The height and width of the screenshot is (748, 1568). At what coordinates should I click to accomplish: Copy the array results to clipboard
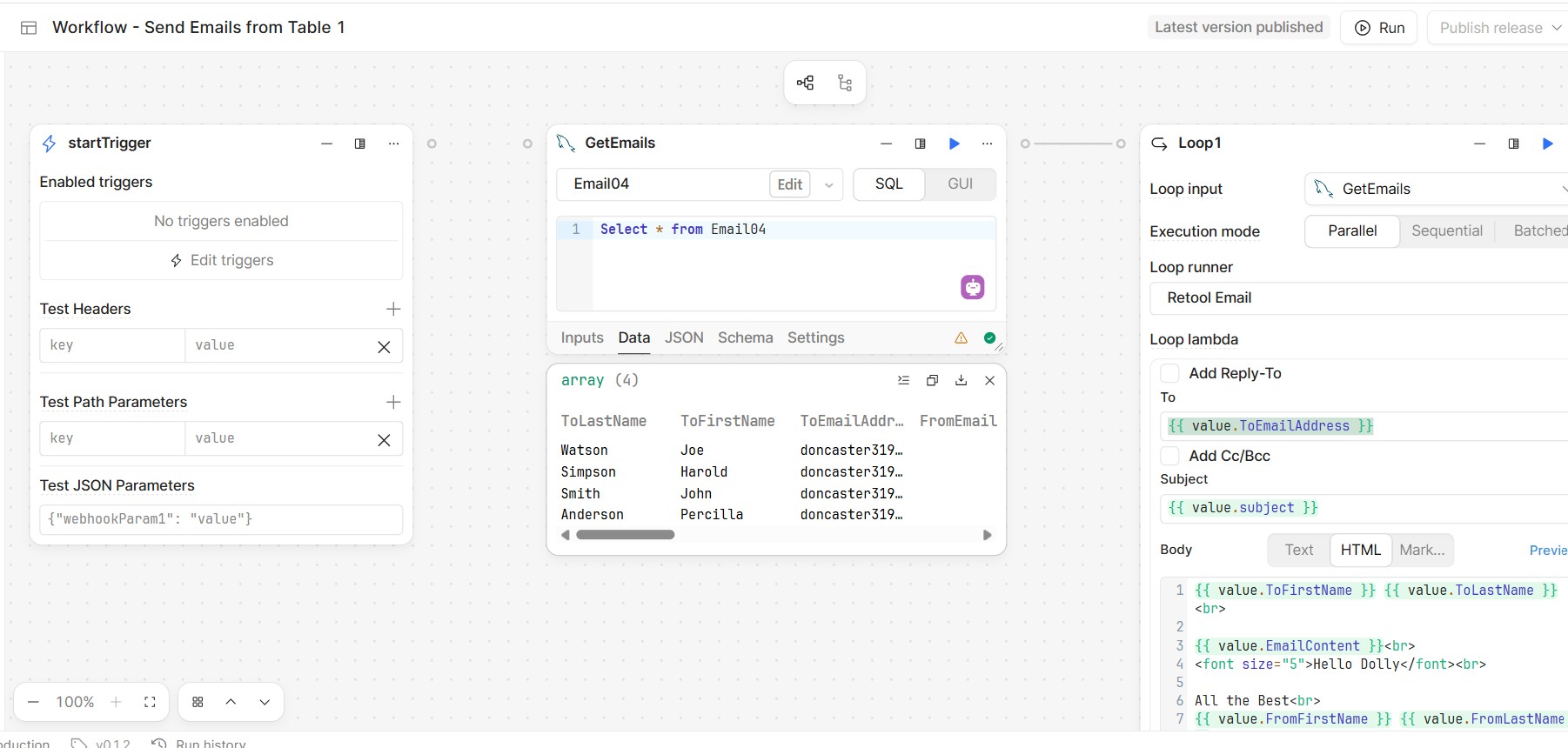click(932, 380)
